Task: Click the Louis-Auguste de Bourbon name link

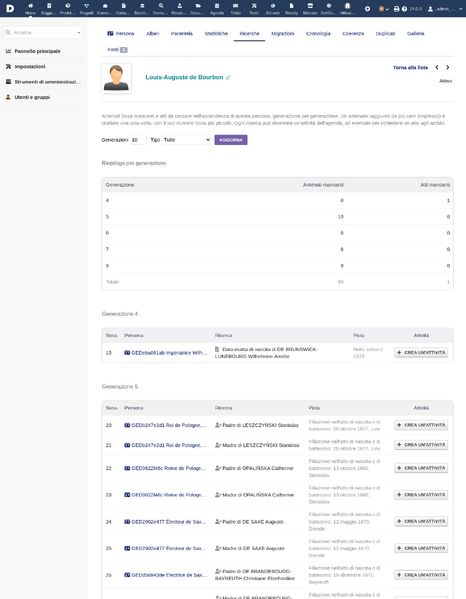Action: [x=184, y=77]
